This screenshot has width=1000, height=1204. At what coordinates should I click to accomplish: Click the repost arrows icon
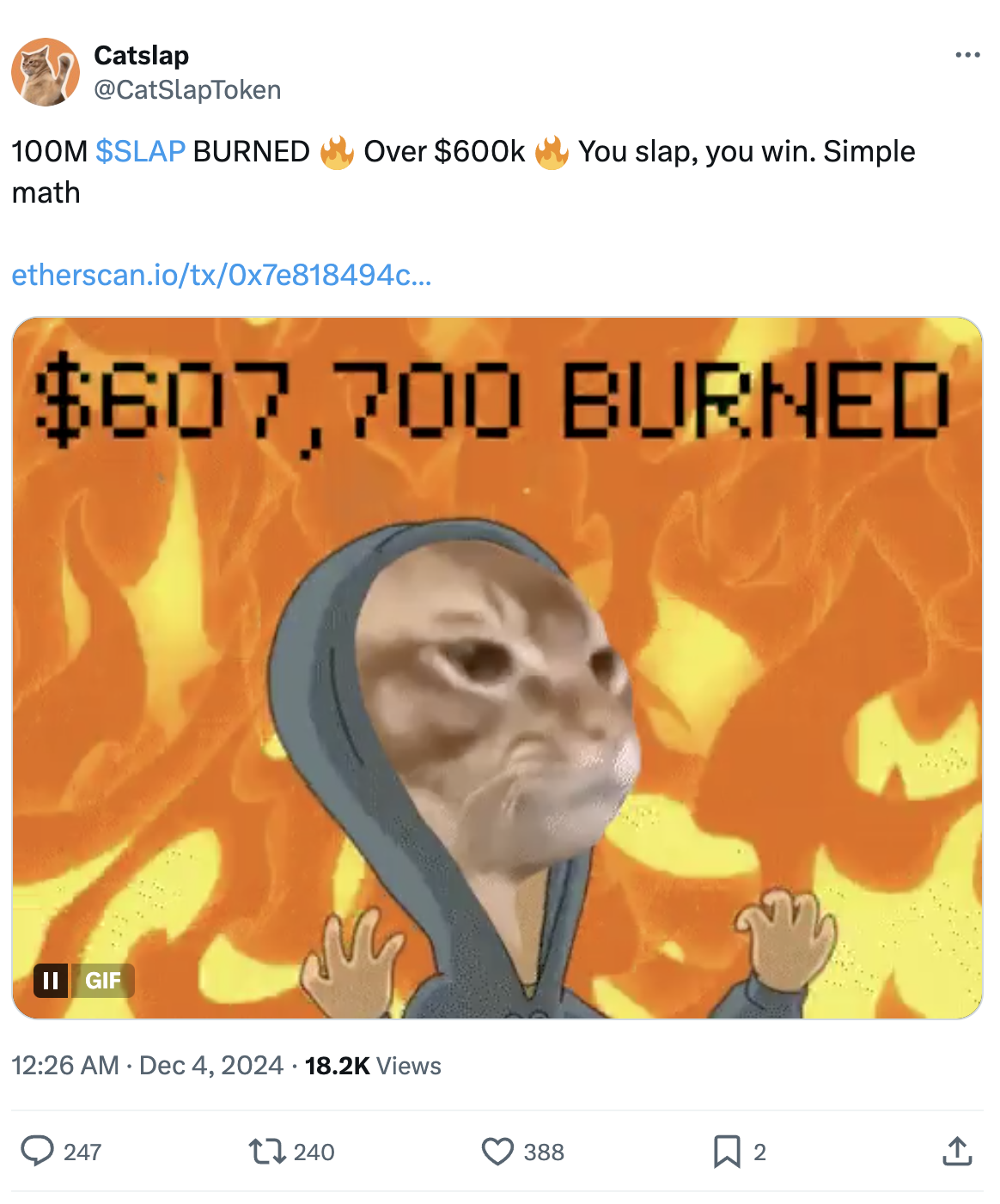tap(267, 1151)
